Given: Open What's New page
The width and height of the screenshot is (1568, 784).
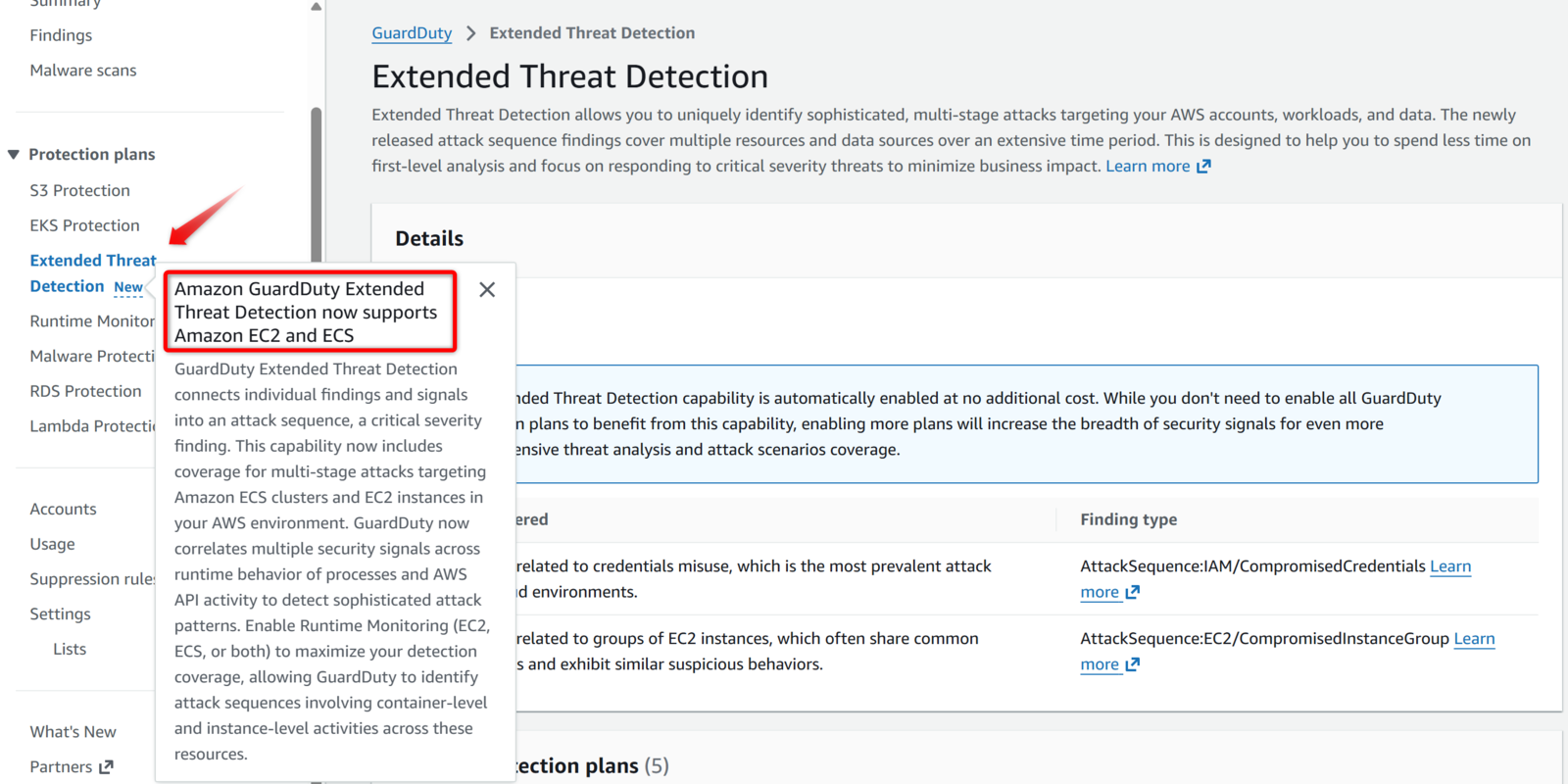Looking at the screenshot, I should pos(73,732).
